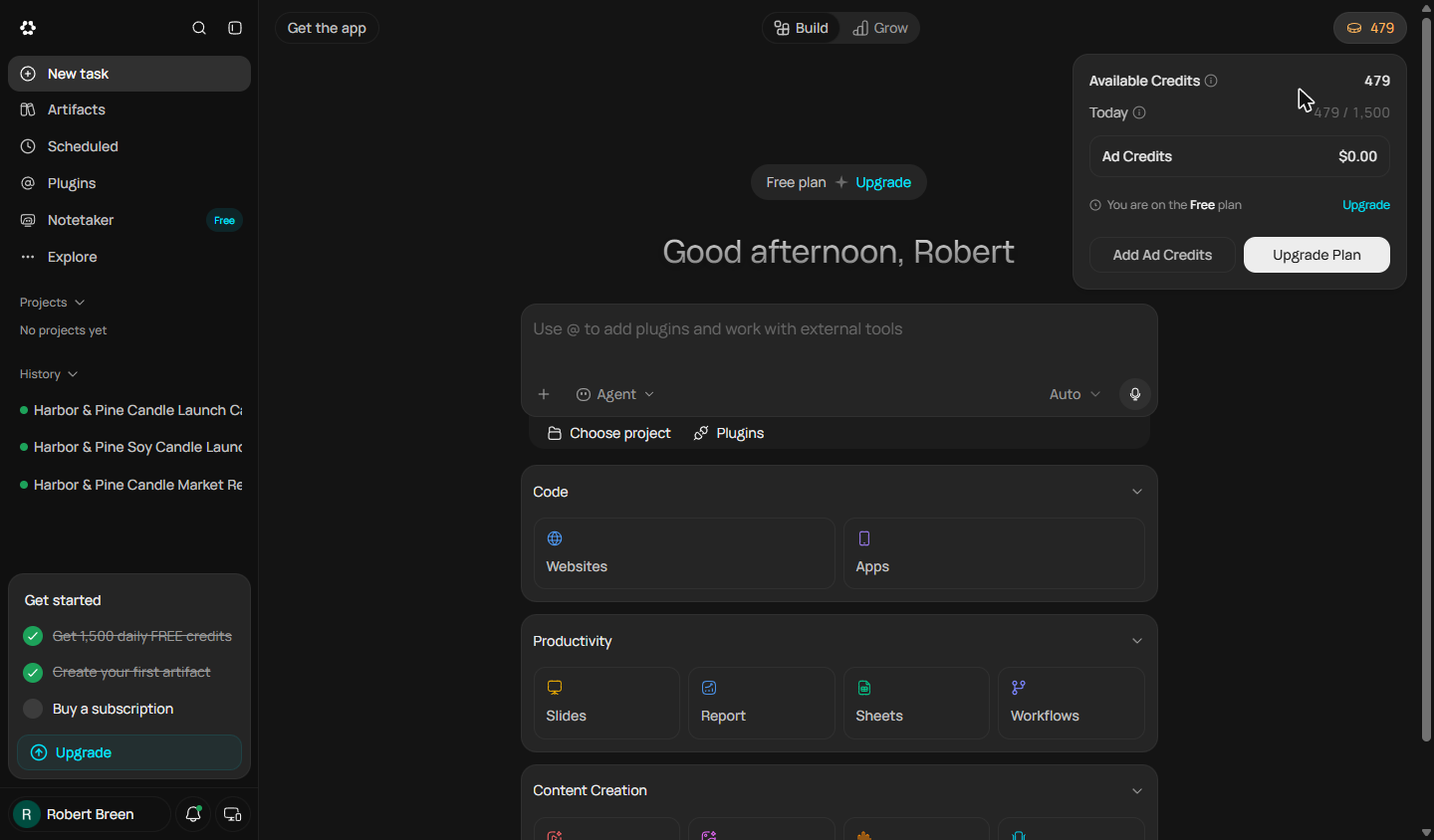Screen dimensions: 1434x840
Task: Open Explore in the sidebar
Action: tap(129, 257)
